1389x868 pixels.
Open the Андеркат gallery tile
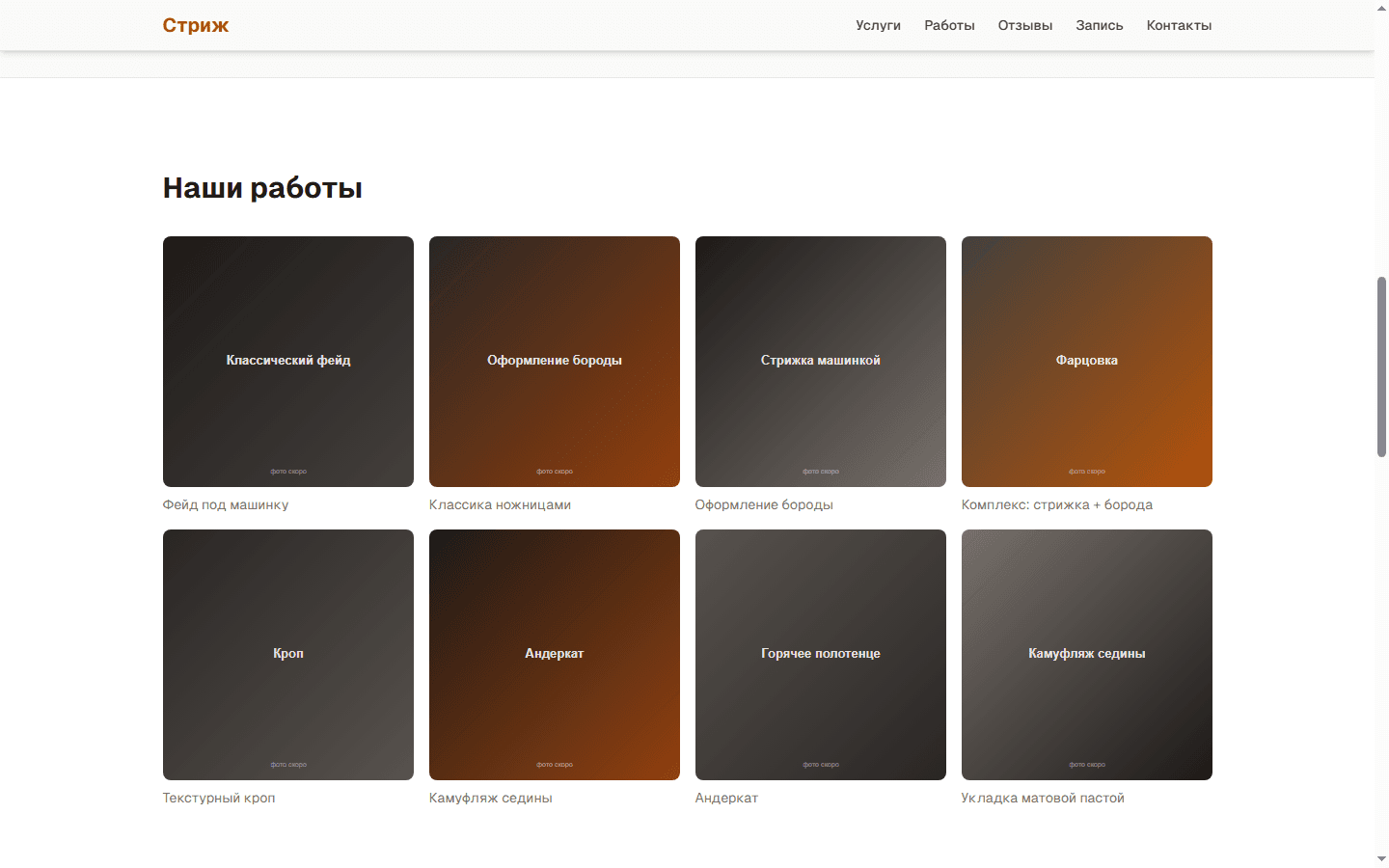[x=555, y=655]
